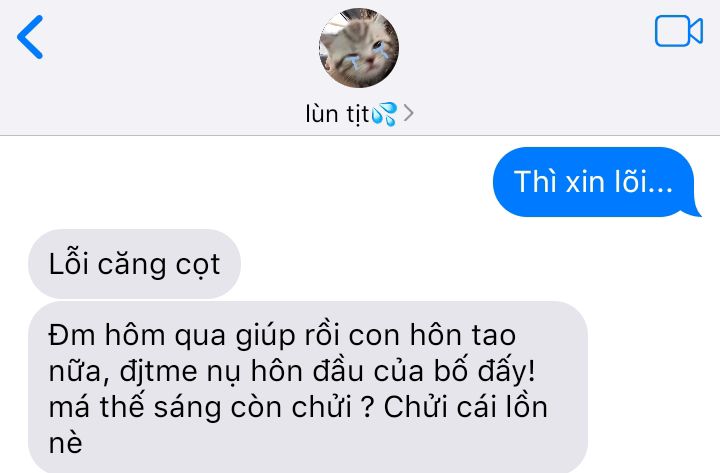
Task: Start a video call with the camera icon
Action: (679, 31)
